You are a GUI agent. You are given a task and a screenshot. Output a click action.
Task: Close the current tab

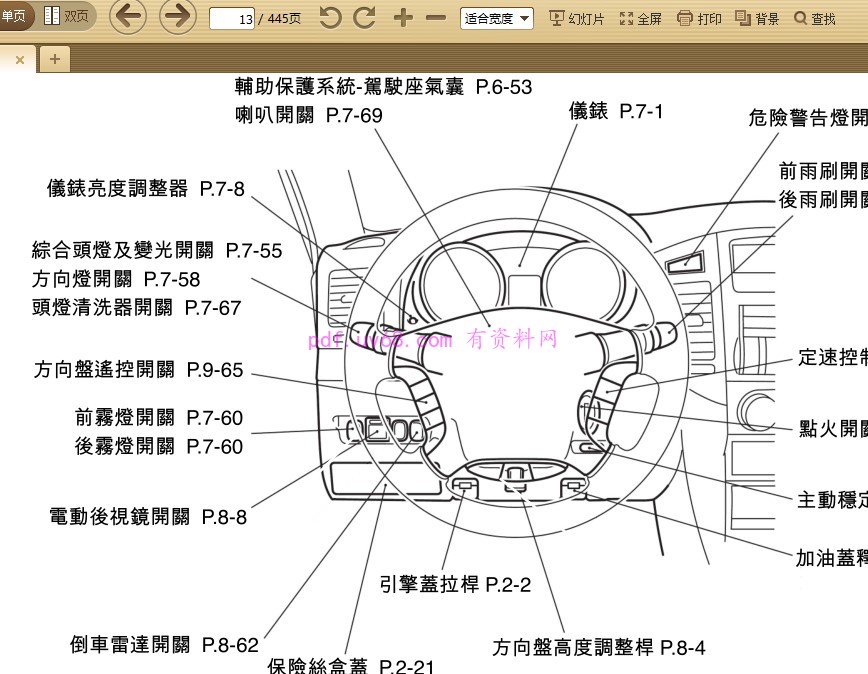[18, 59]
